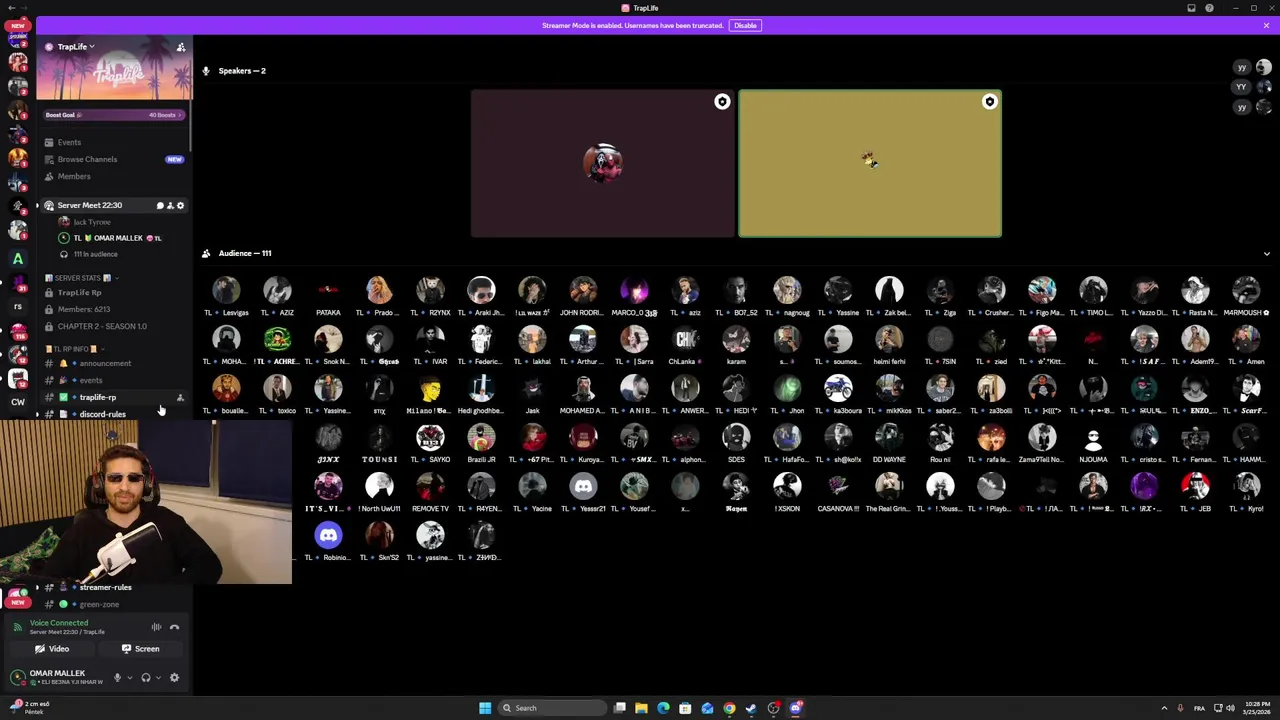Toggle microphone mute in user panel
Image resolution: width=1280 pixels, height=720 pixels.
(x=117, y=677)
